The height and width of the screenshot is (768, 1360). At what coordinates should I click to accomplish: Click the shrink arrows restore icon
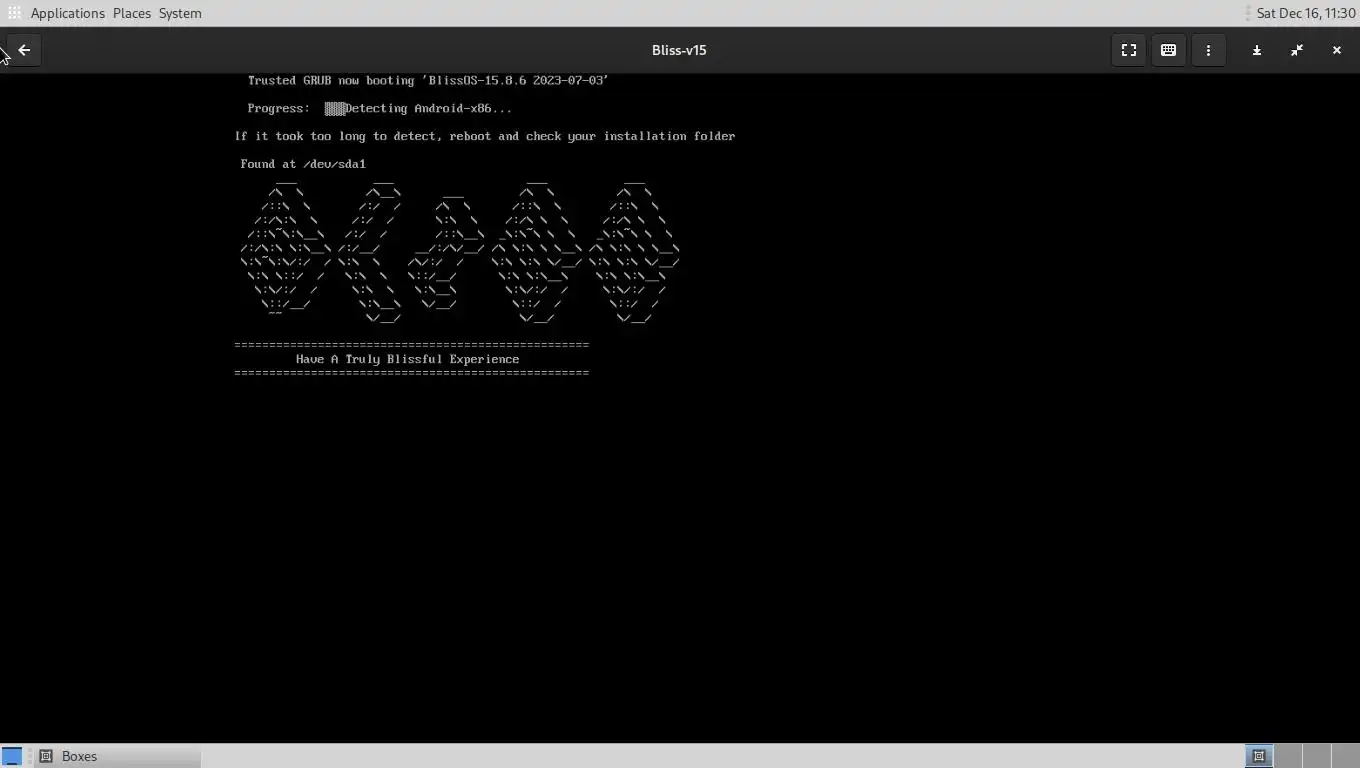pos(1297,50)
